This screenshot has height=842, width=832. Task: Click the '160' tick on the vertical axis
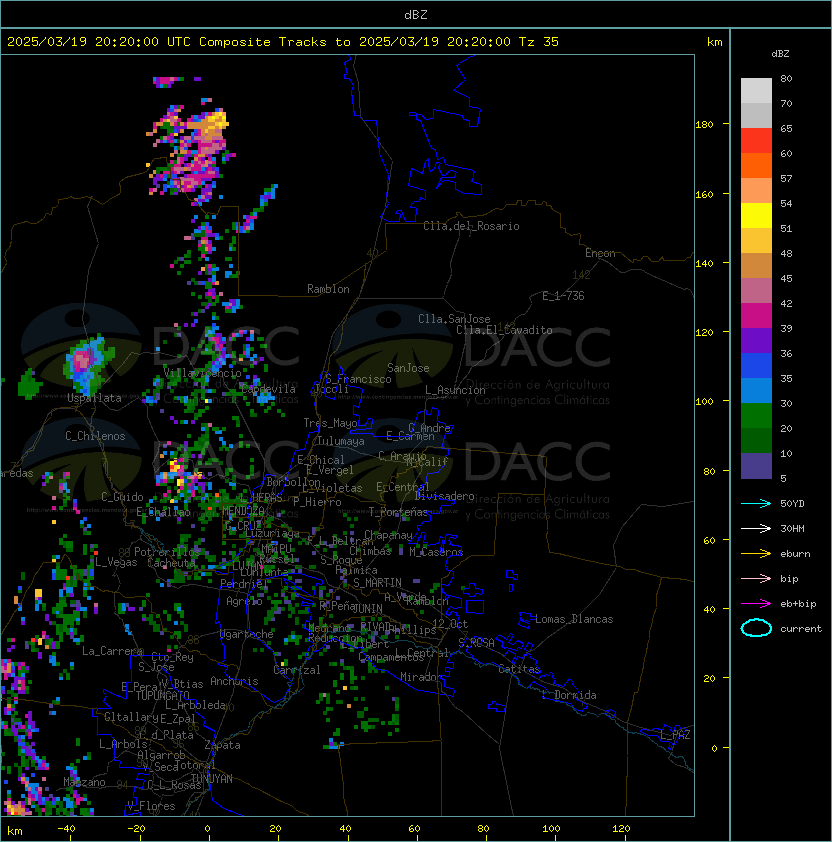click(704, 194)
